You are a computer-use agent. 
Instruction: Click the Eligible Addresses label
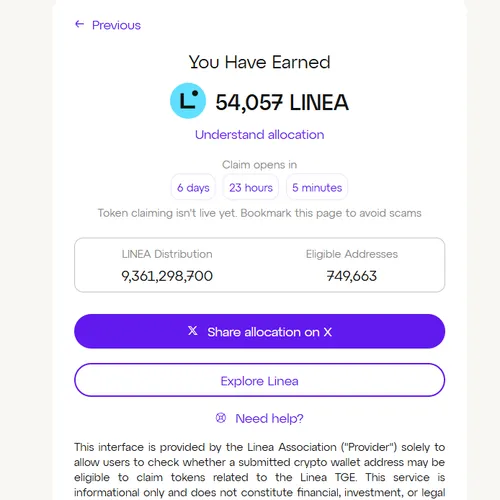click(x=352, y=254)
